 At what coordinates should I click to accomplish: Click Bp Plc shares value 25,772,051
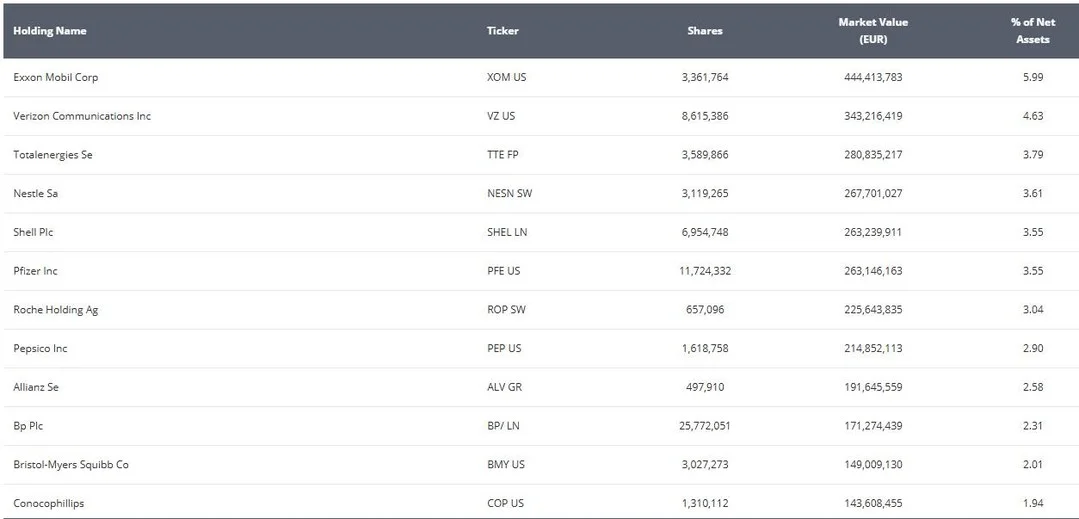click(x=705, y=426)
